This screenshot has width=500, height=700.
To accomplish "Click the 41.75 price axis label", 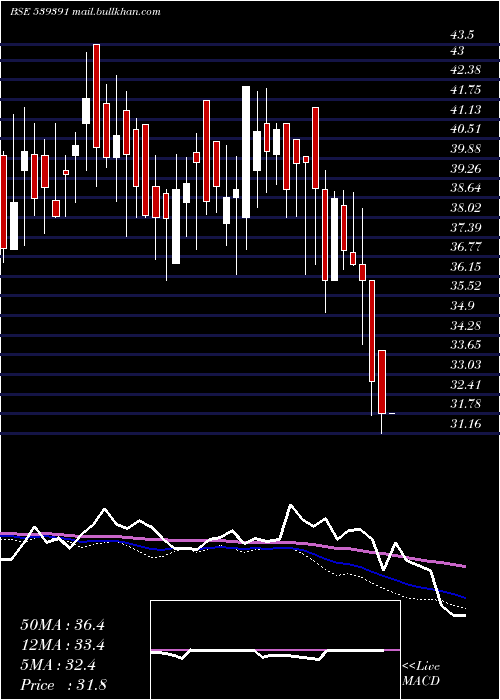I will pyautogui.click(x=465, y=90).
